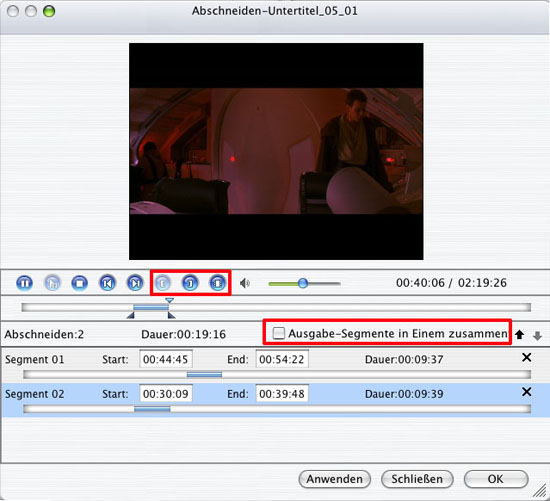Click the volume slider handle
Image resolution: width=550 pixels, height=501 pixels.
303,283
